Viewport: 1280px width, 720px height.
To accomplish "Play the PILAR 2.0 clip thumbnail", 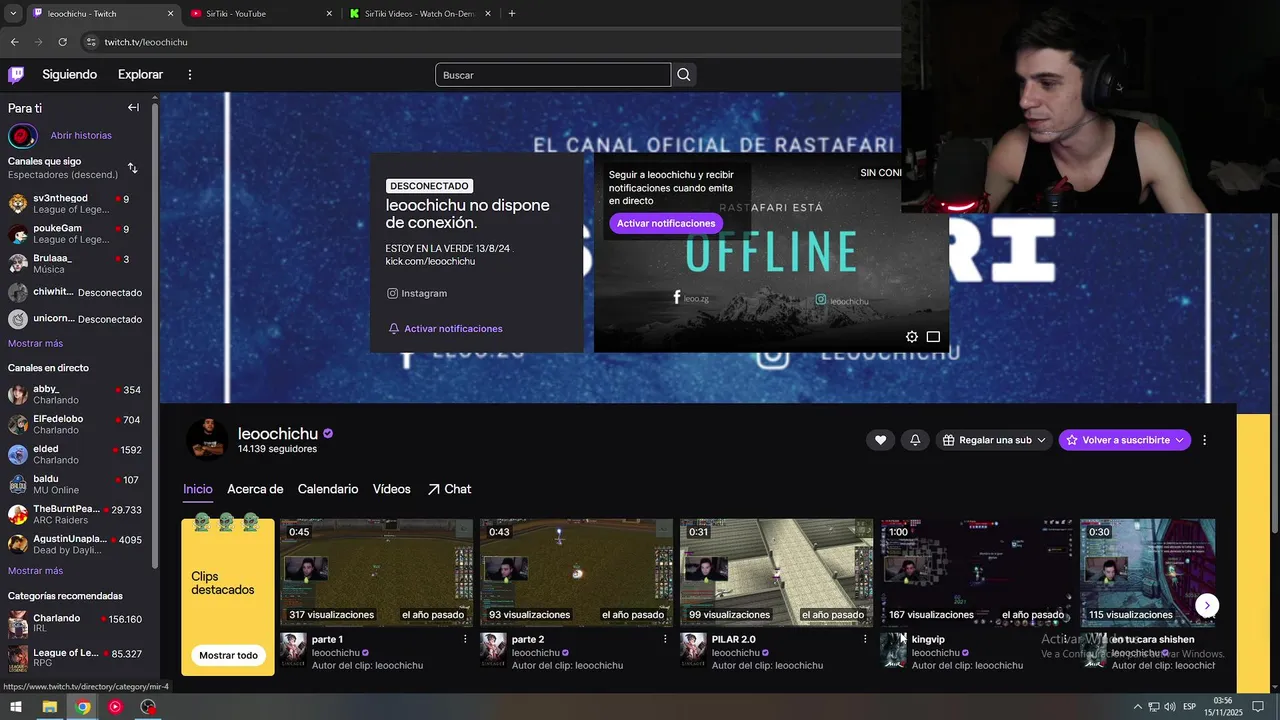I will [776, 572].
